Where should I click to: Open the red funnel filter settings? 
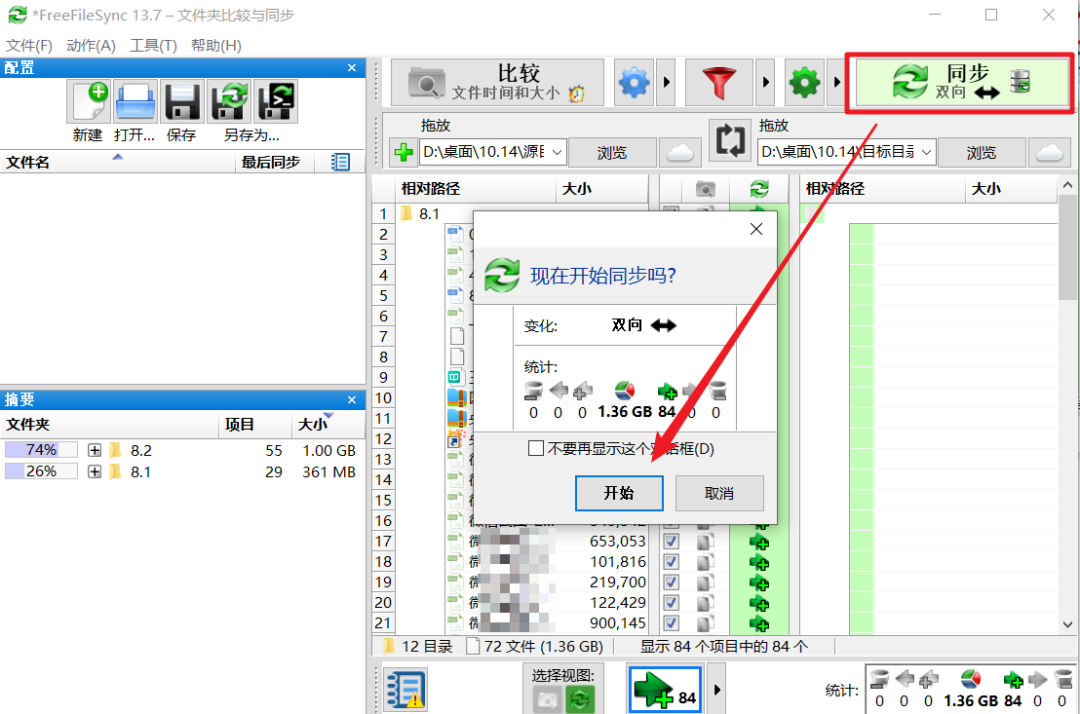click(719, 83)
